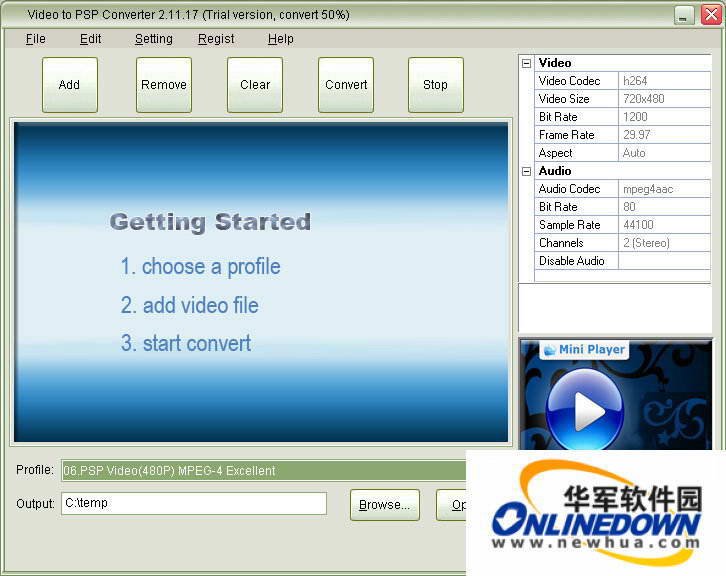Open the Edit menu
The image size is (726, 576).
90,39
